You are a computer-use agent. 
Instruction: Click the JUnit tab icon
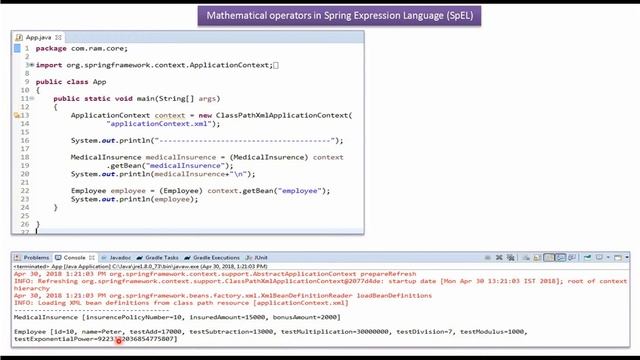pos(249,258)
